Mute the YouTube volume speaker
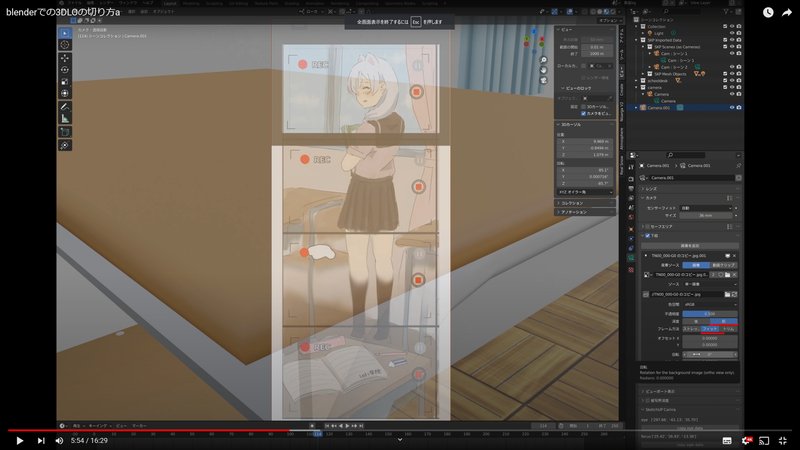 click(59, 440)
